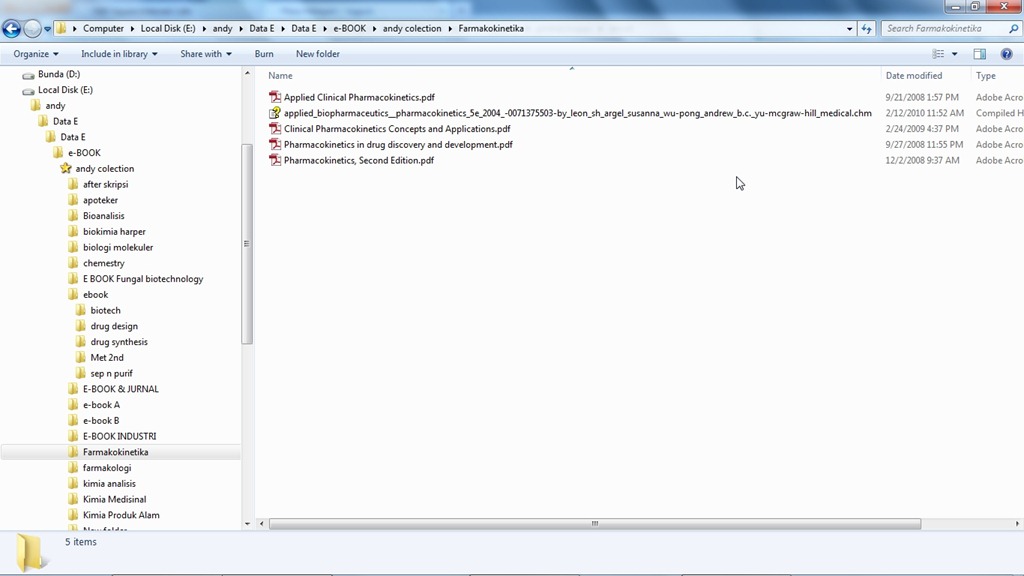Viewport: 1024px width, 576px height.
Task: Click the Burn toolbar button
Action: point(264,54)
